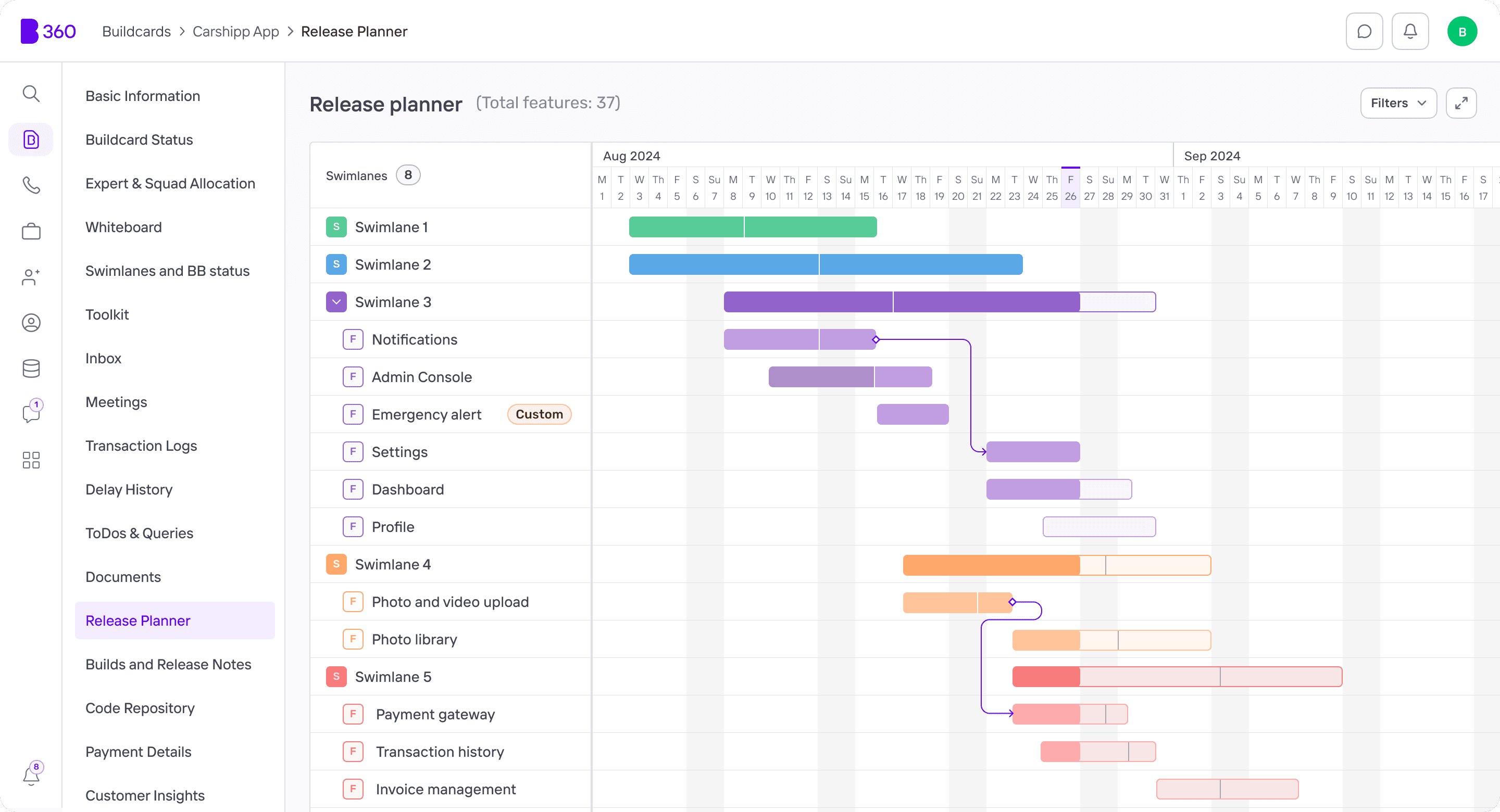1500x812 pixels.
Task: Navigate to Carshipp App breadcrumb
Action: (235, 31)
